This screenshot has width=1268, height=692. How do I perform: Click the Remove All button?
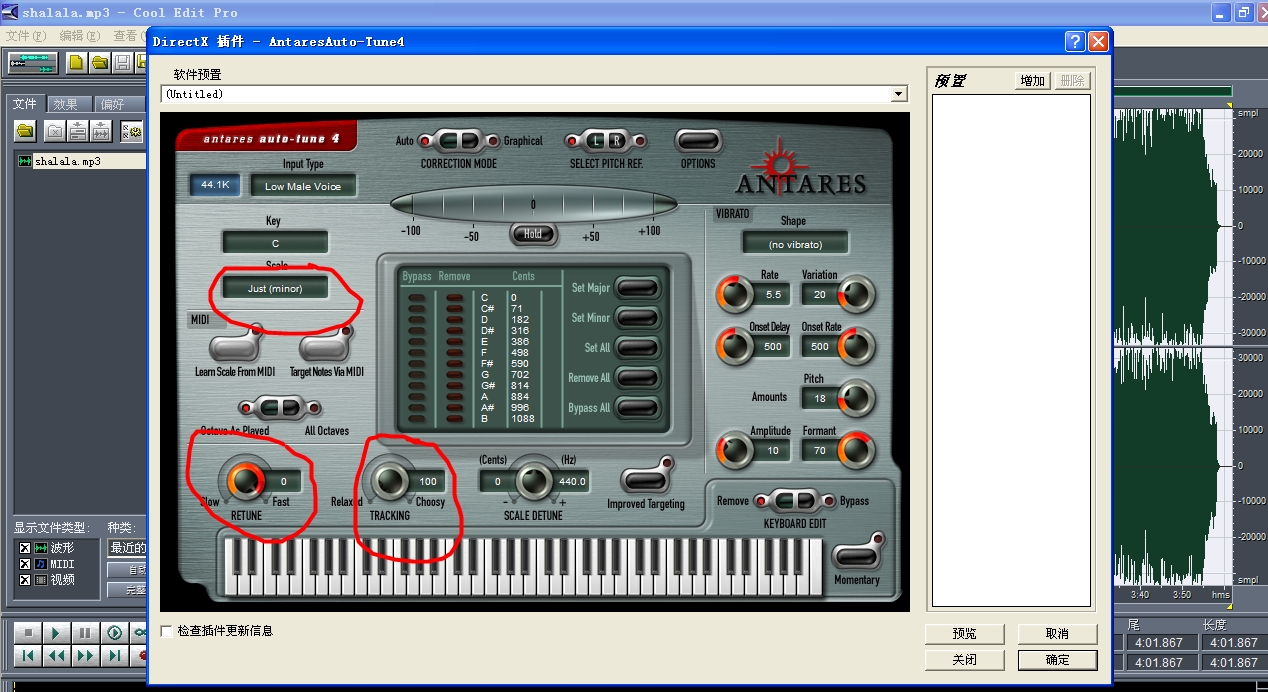pyautogui.click(x=640, y=378)
